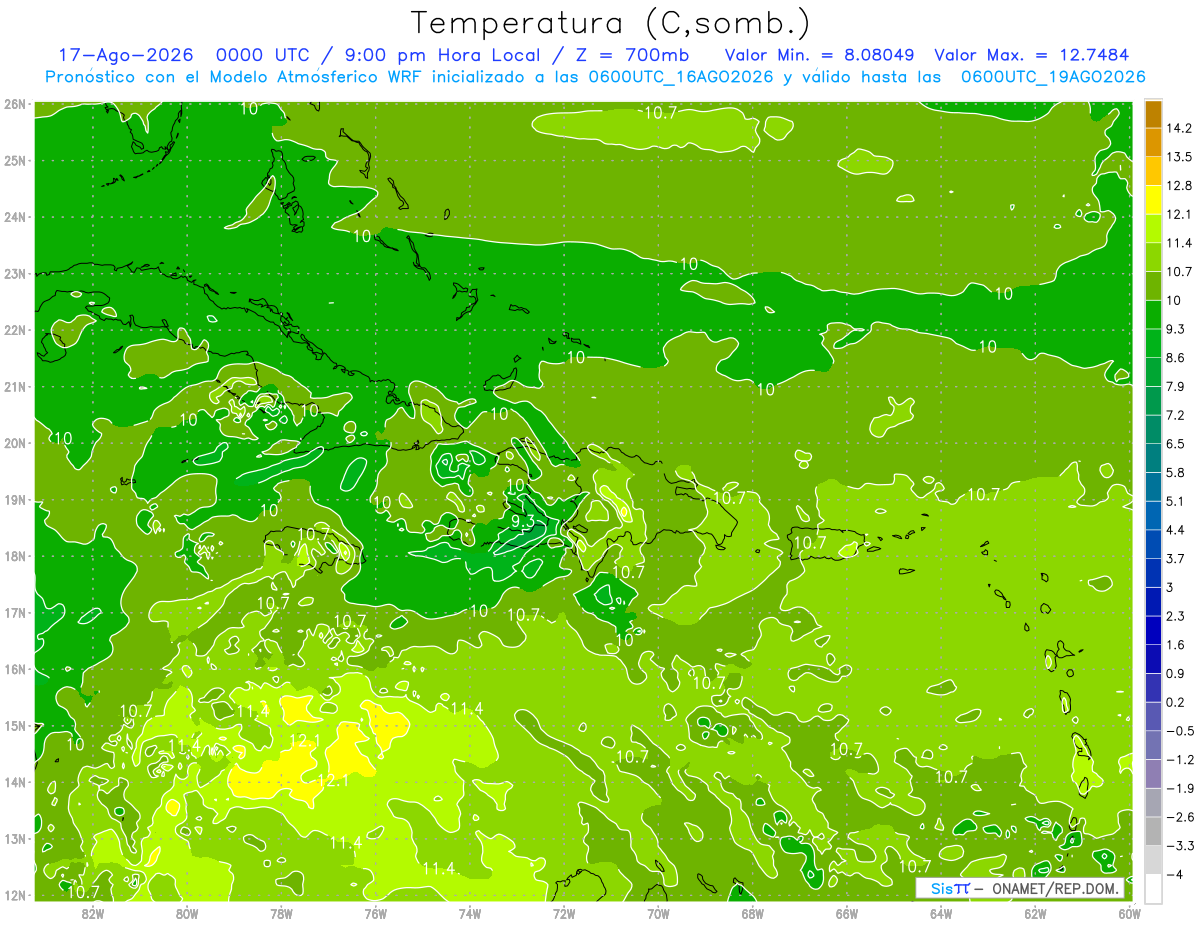The height and width of the screenshot is (927, 1200).
Task: Click the '12N' latitude axis label
Action: coord(15,895)
